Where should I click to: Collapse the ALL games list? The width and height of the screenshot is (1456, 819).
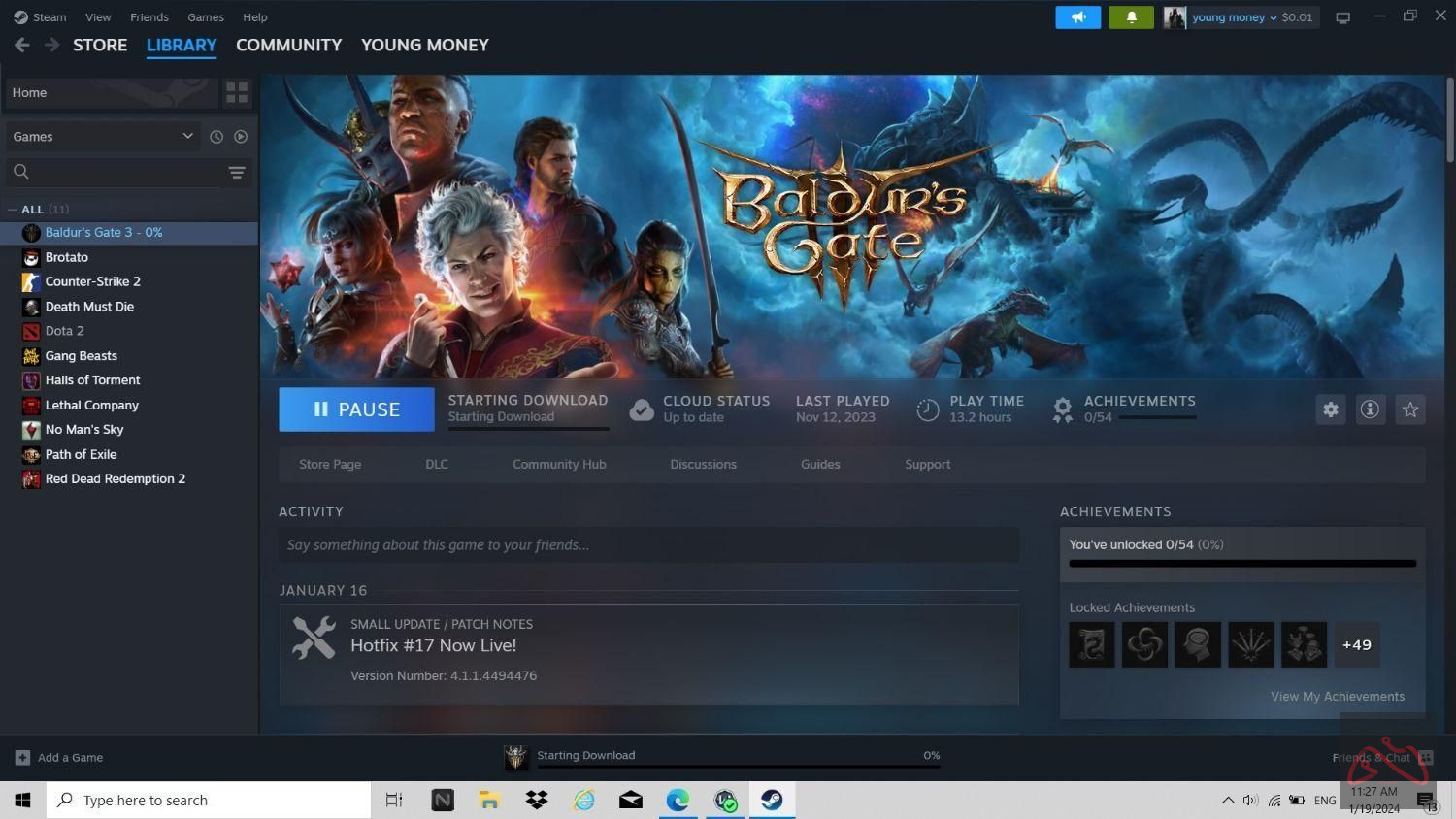click(13, 209)
